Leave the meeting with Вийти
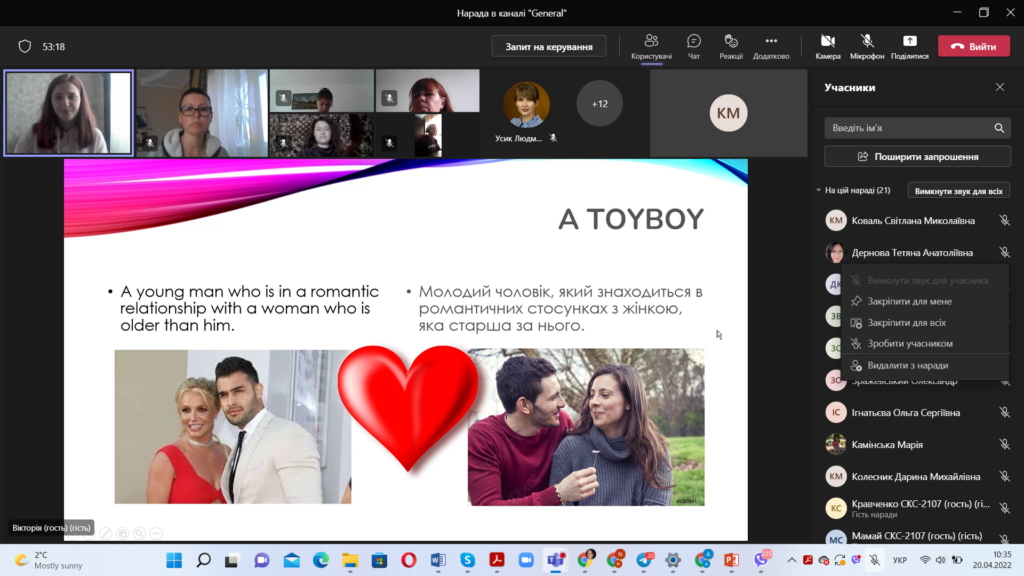 974,46
